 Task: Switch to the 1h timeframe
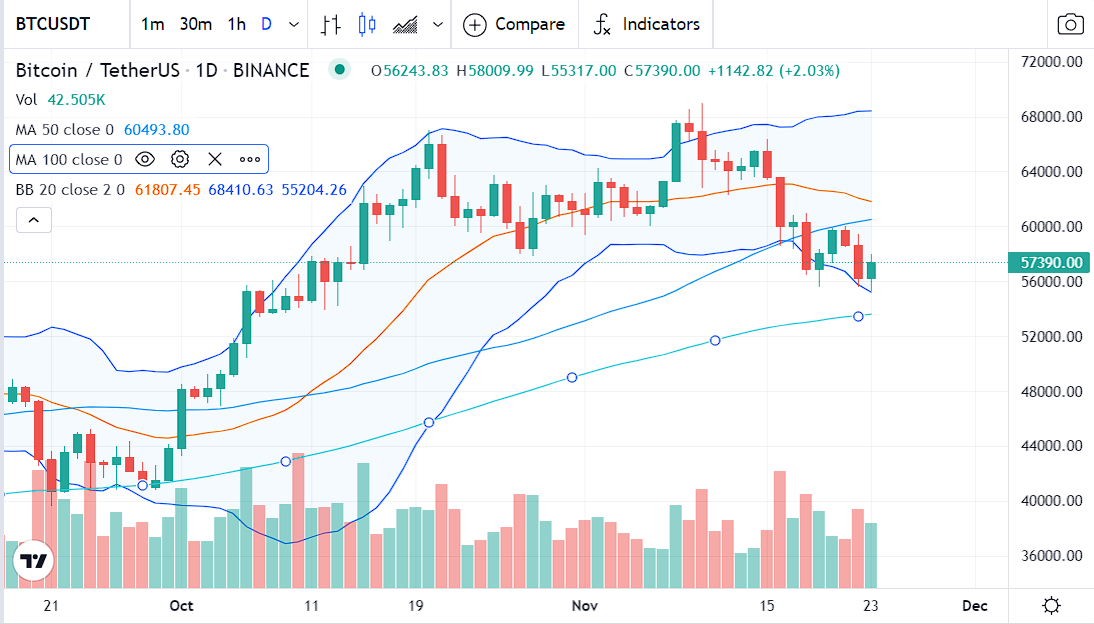point(236,24)
